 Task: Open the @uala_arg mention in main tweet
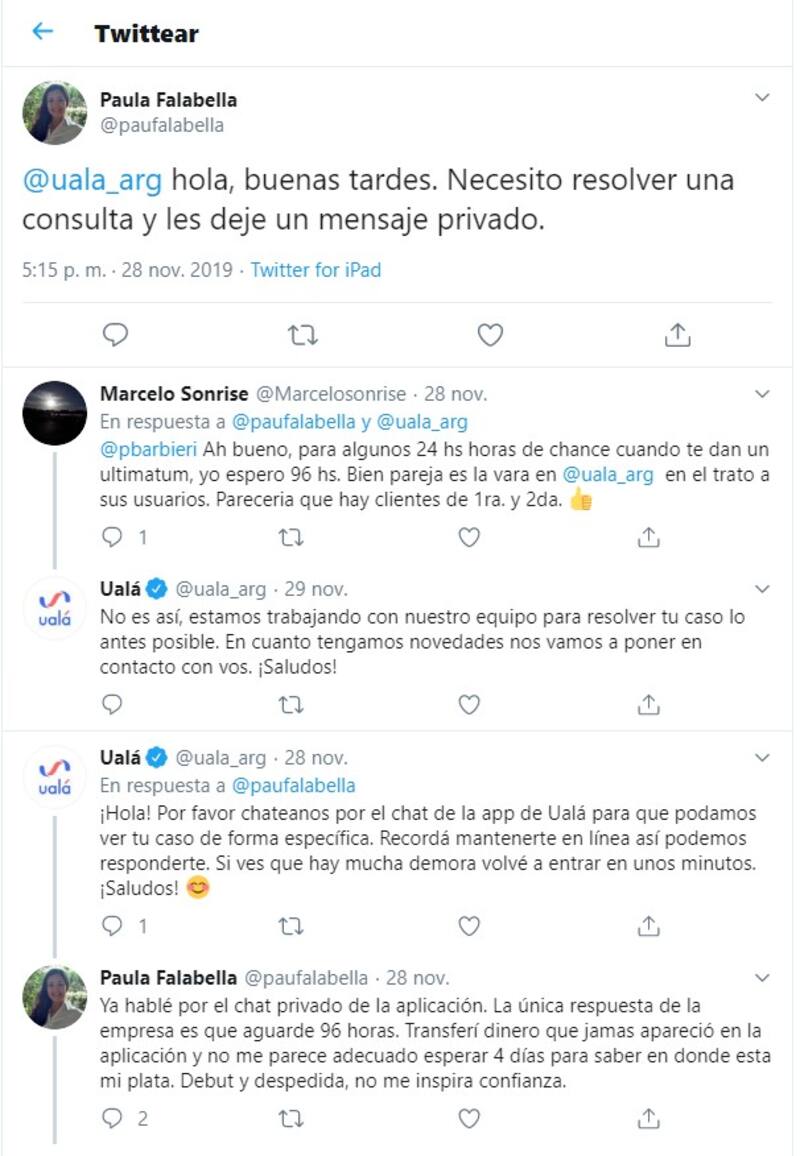click(x=92, y=181)
